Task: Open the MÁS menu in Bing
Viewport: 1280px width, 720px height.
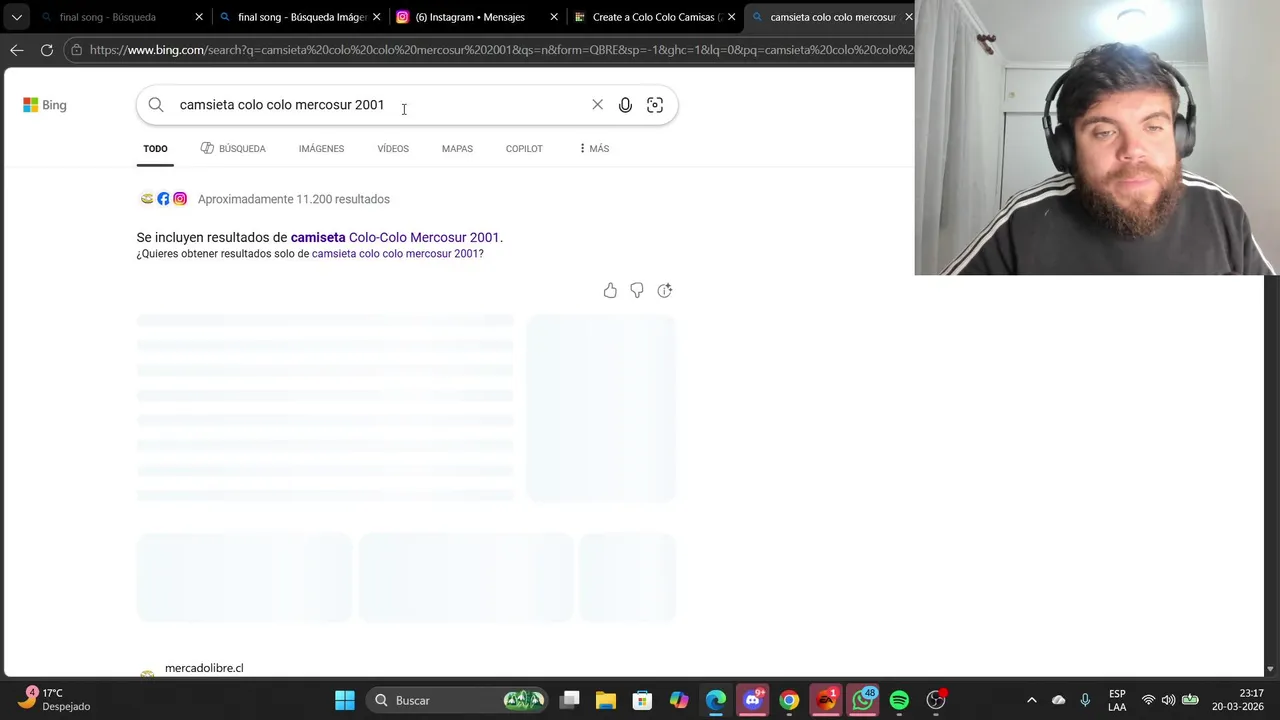Action: [593, 149]
